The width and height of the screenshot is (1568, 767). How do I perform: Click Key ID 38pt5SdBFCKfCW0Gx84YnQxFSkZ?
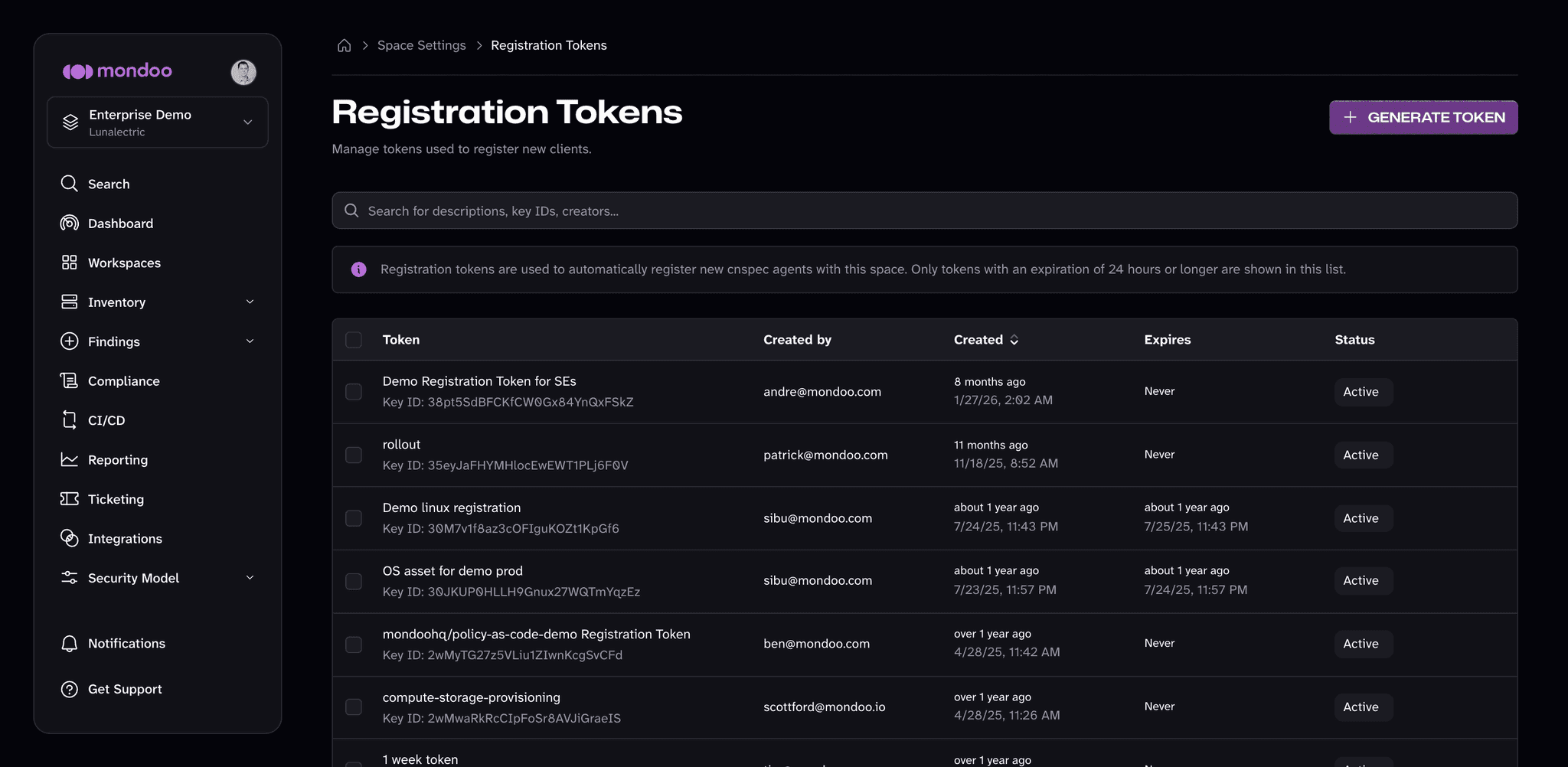point(508,403)
